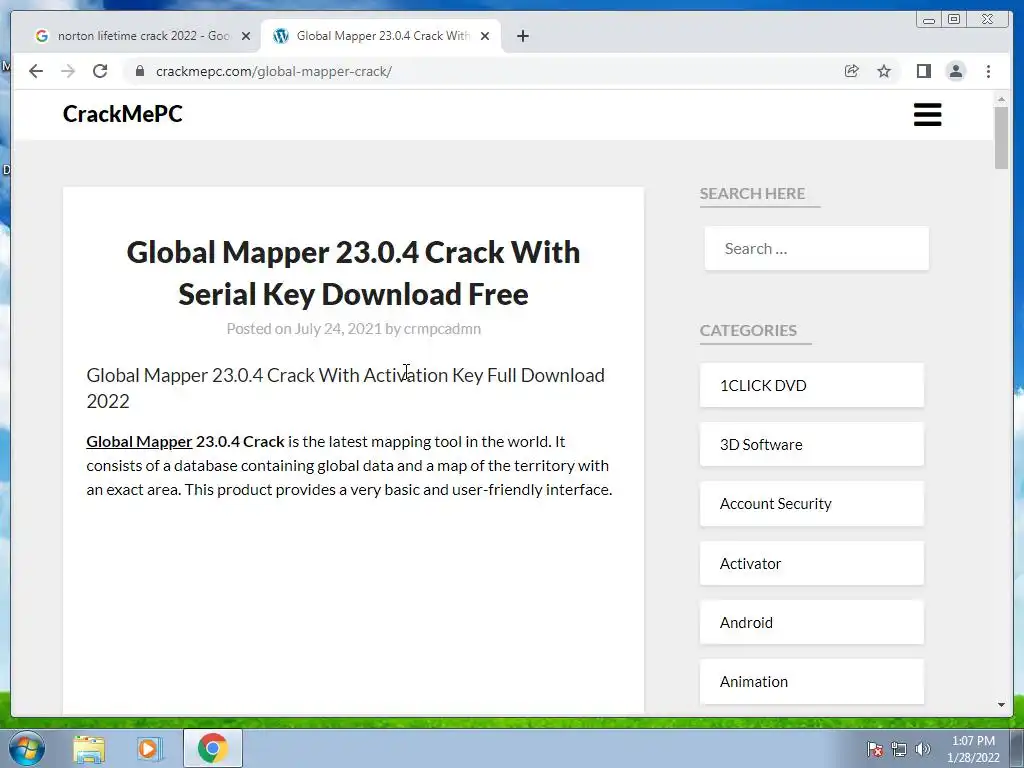Open the Activator category
The image size is (1024, 768).
[812, 564]
